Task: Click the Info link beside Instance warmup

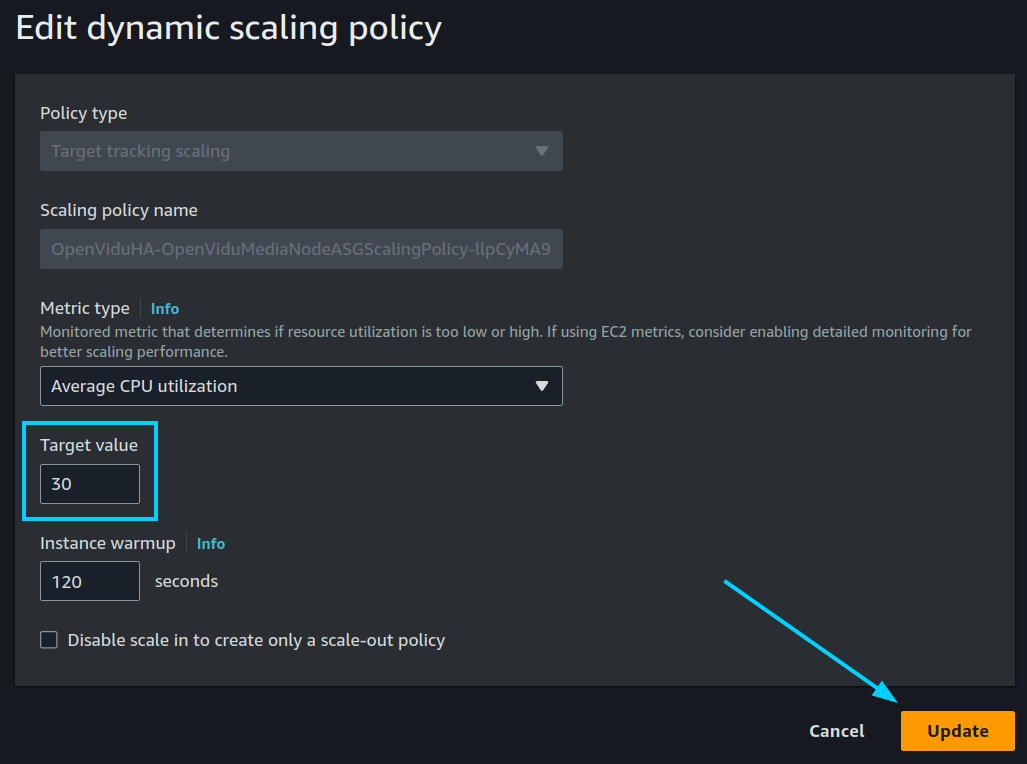Action: pos(210,543)
